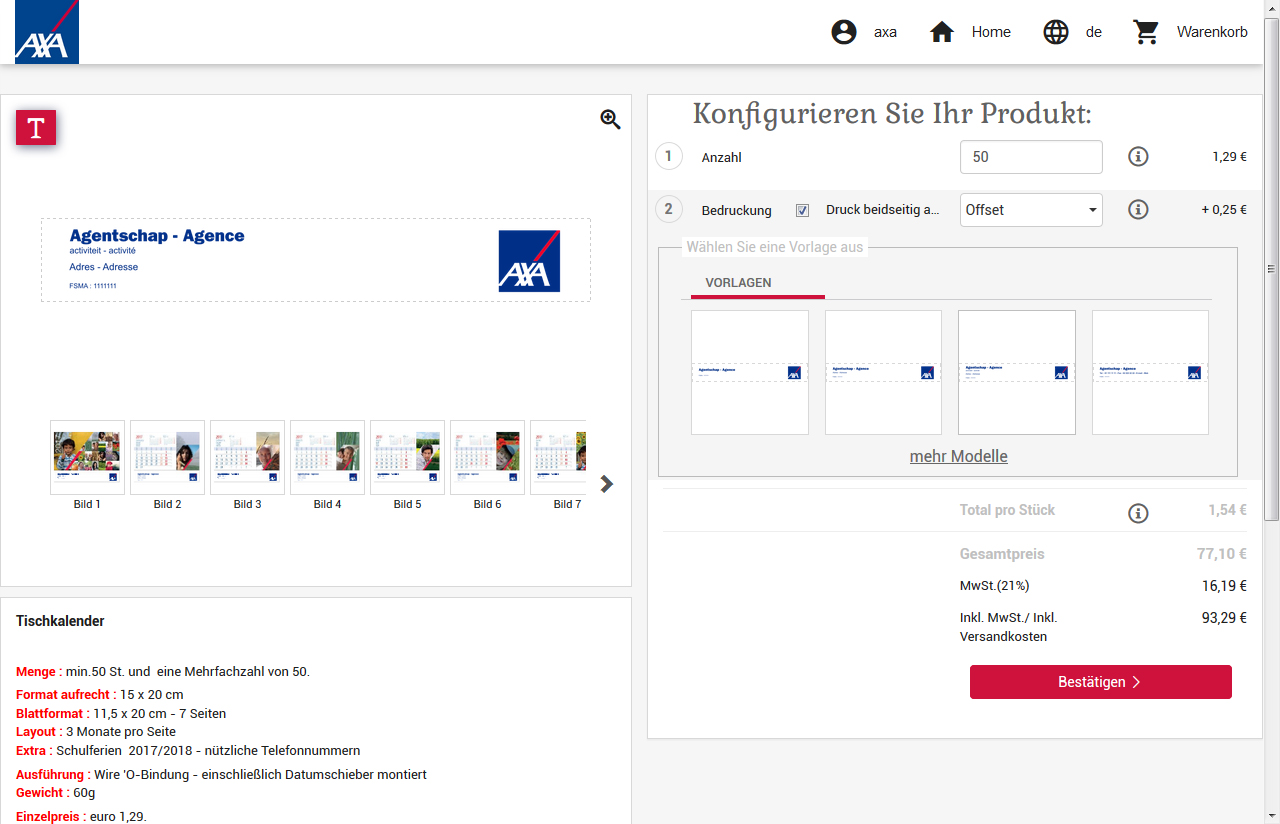Click the Home menu label
The image size is (1280, 824).
pos(991,32)
